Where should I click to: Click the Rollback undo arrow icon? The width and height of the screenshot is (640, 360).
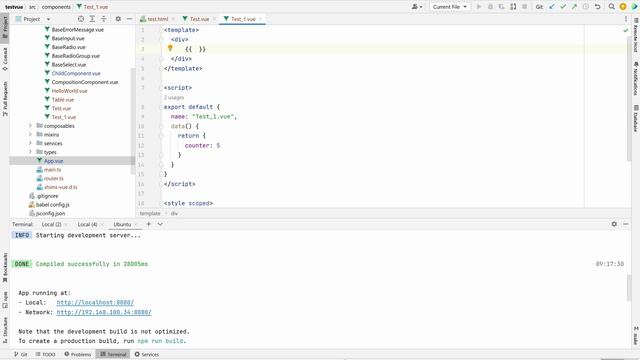[x=597, y=7]
